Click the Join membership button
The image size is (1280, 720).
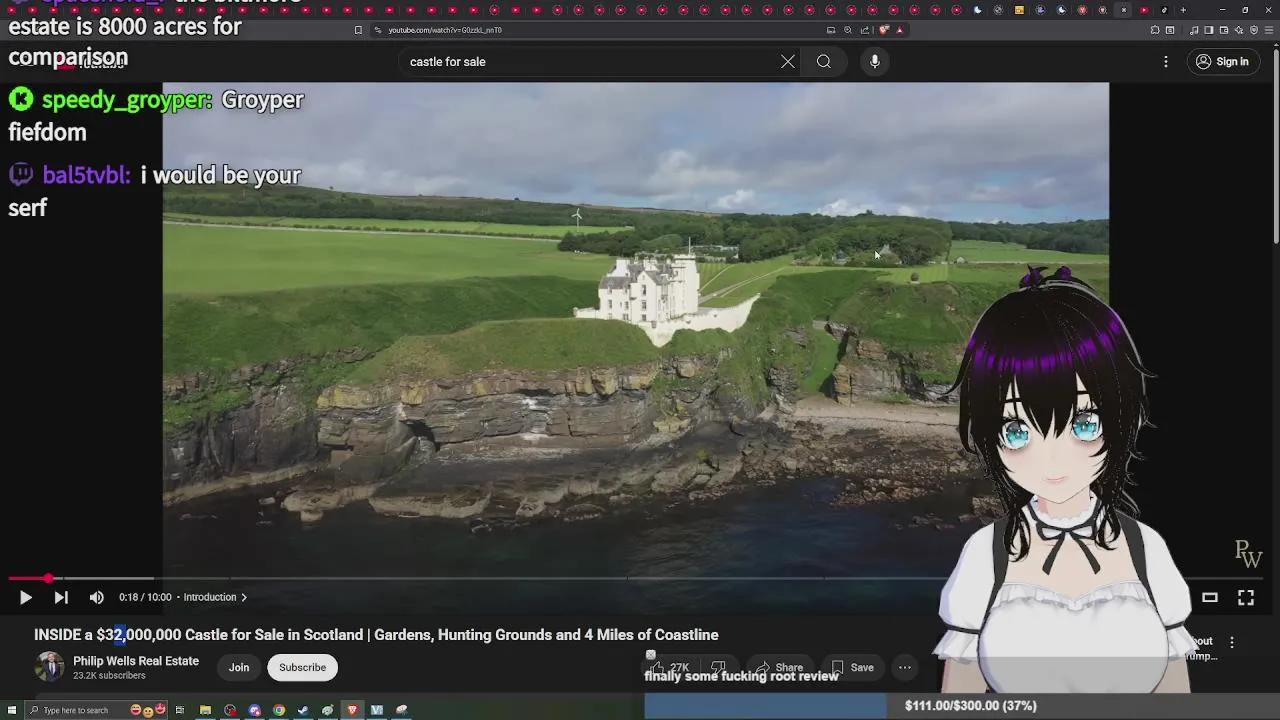coord(238,667)
